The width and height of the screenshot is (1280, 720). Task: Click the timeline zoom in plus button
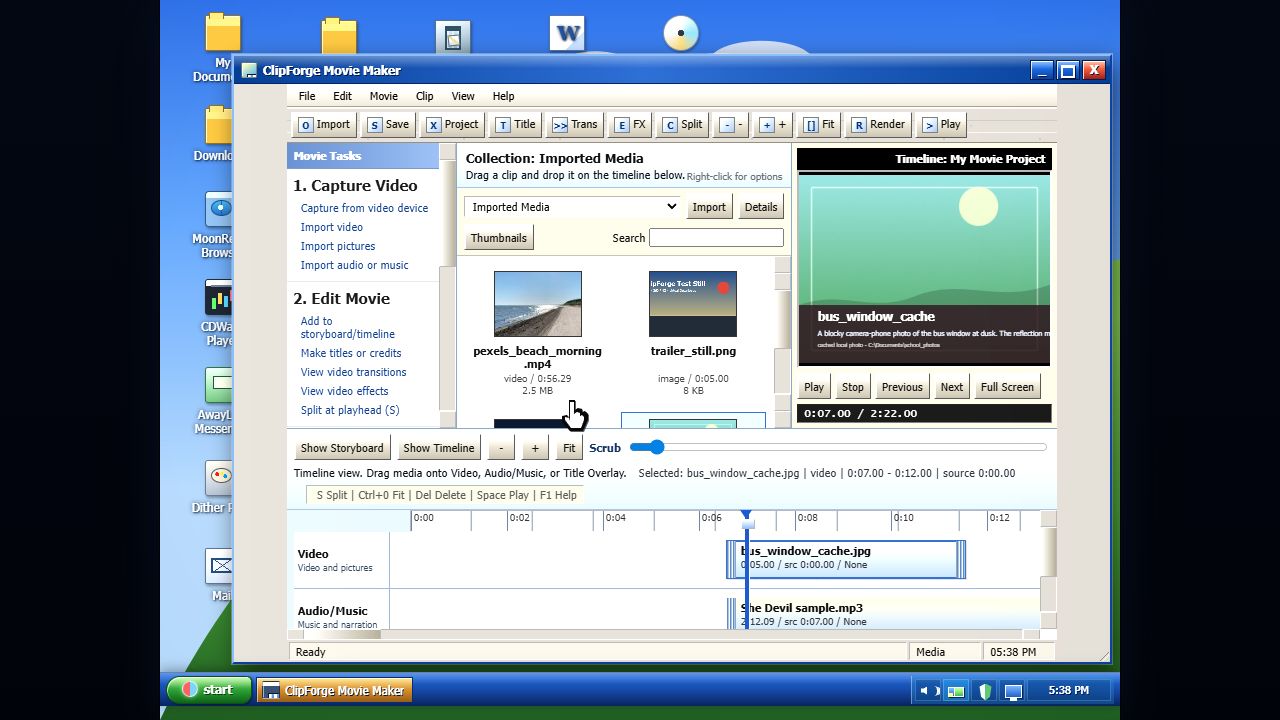pyautogui.click(x=535, y=448)
